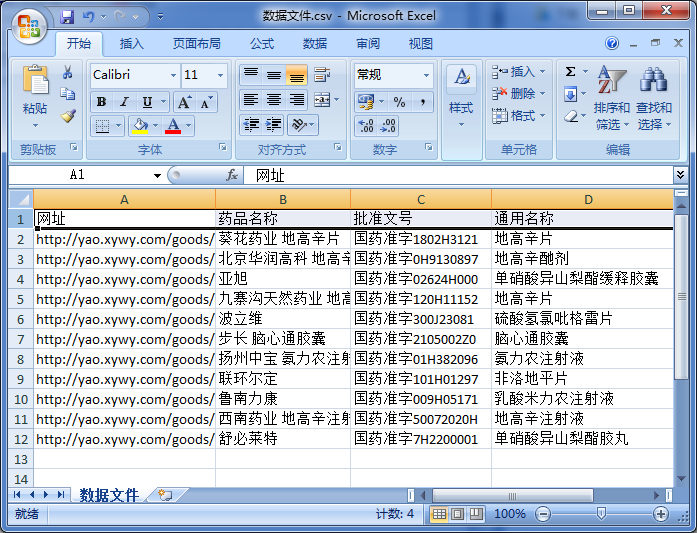
Task: Switch to the 公式 ribbon tab
Action: [262, 44]
